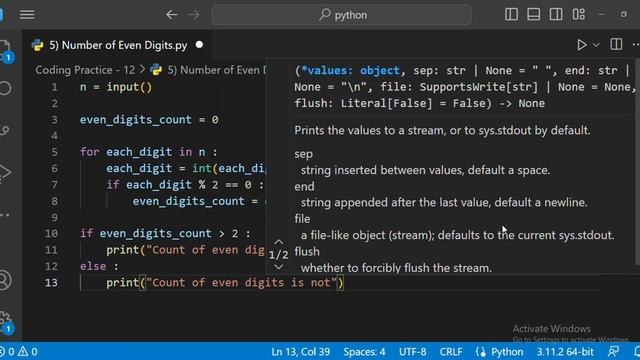
Task: Click the signature help scrollbar
Action: point(637,162)
